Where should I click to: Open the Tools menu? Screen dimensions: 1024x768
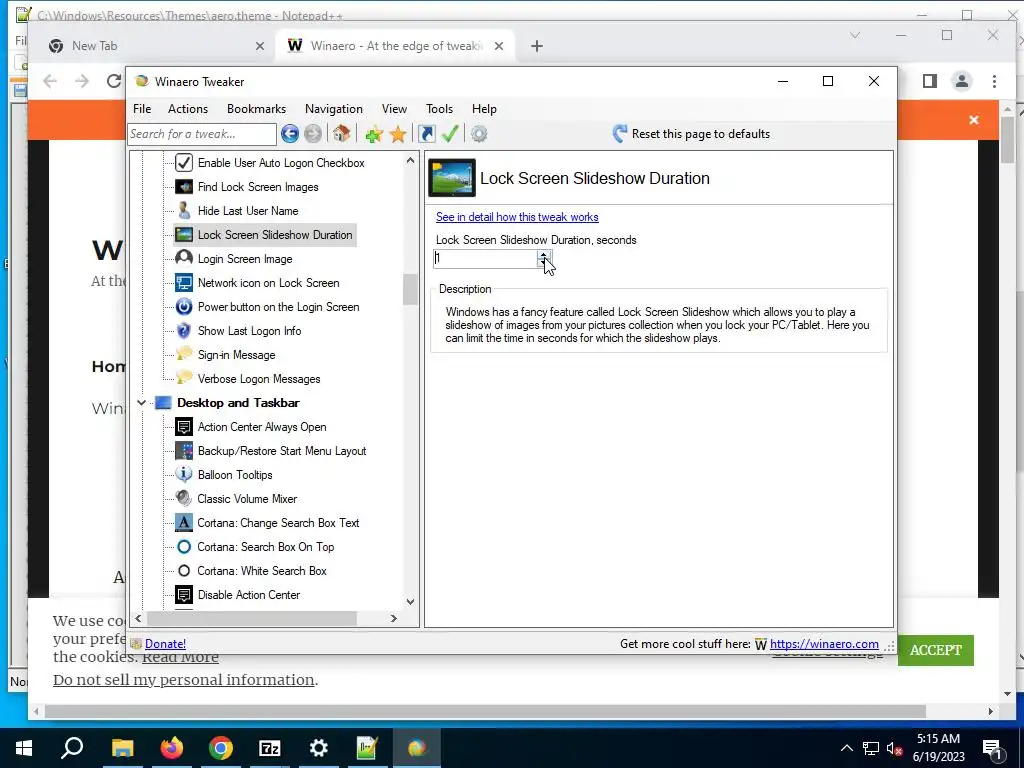[440, 109]
